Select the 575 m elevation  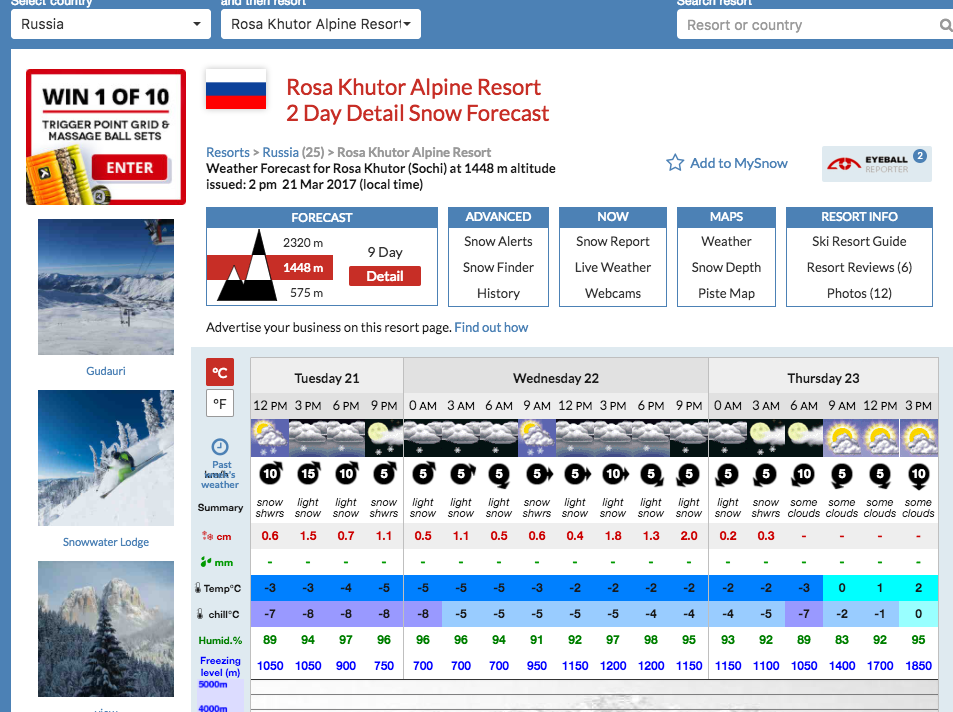click(x=306, y=292)
